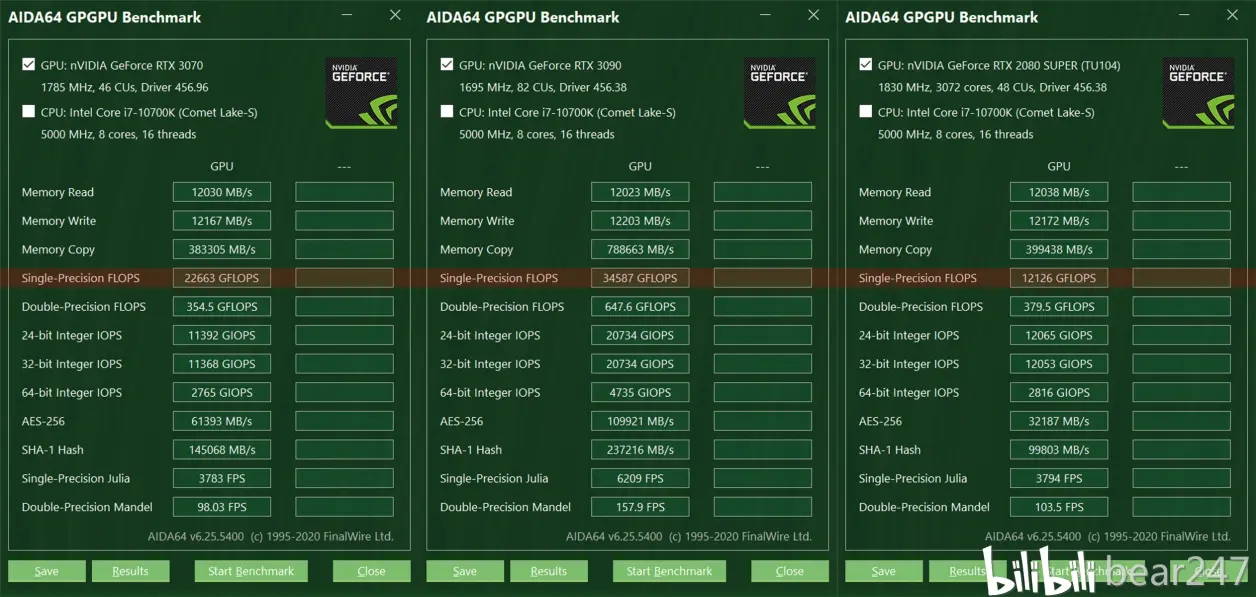Click the Close button in RTX 3070 window
This screenshot has width=1256, height=597.
pyautogui.click(x=371, y=571)
